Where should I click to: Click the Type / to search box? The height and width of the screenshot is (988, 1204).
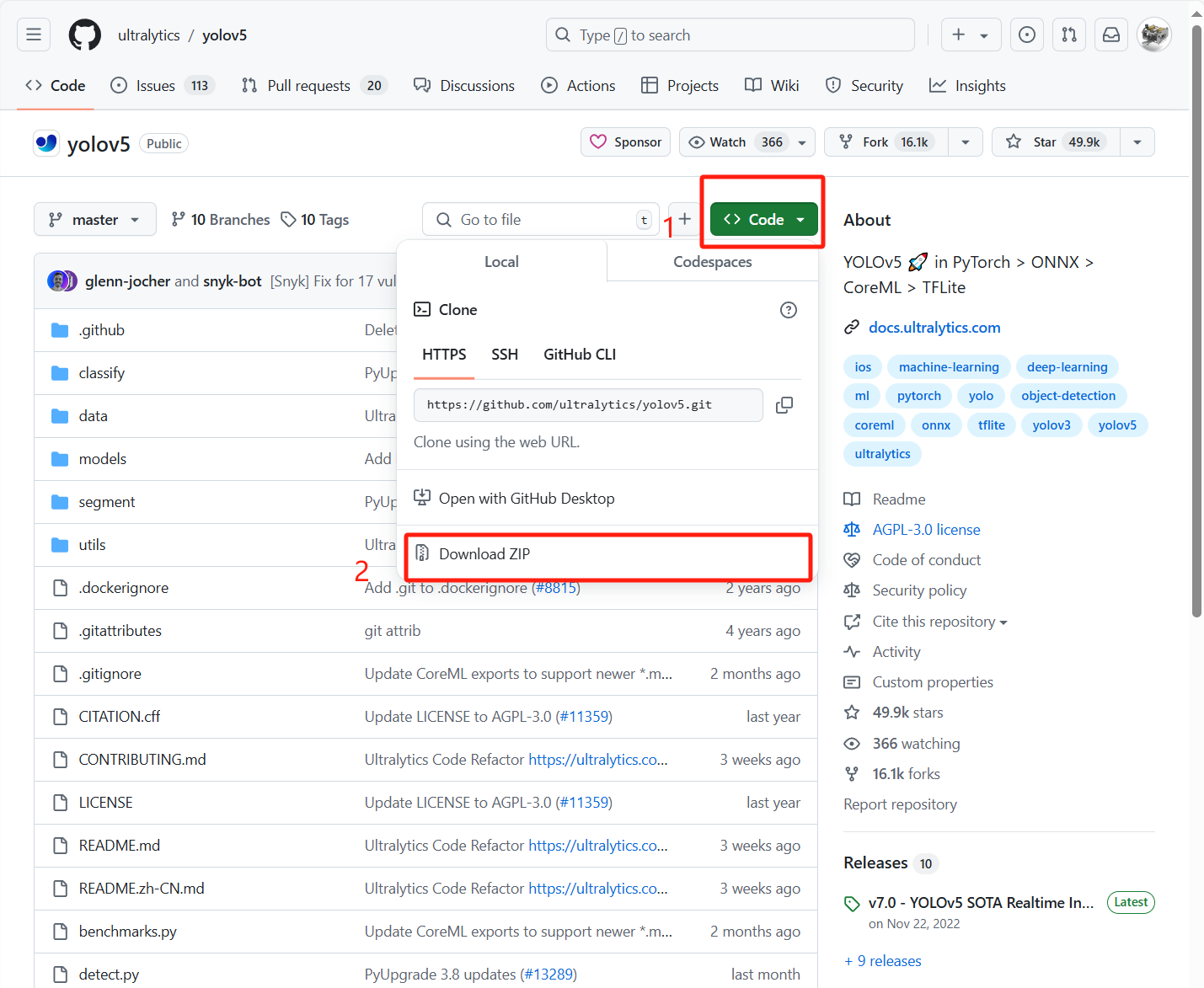click(x=730, y=35)
